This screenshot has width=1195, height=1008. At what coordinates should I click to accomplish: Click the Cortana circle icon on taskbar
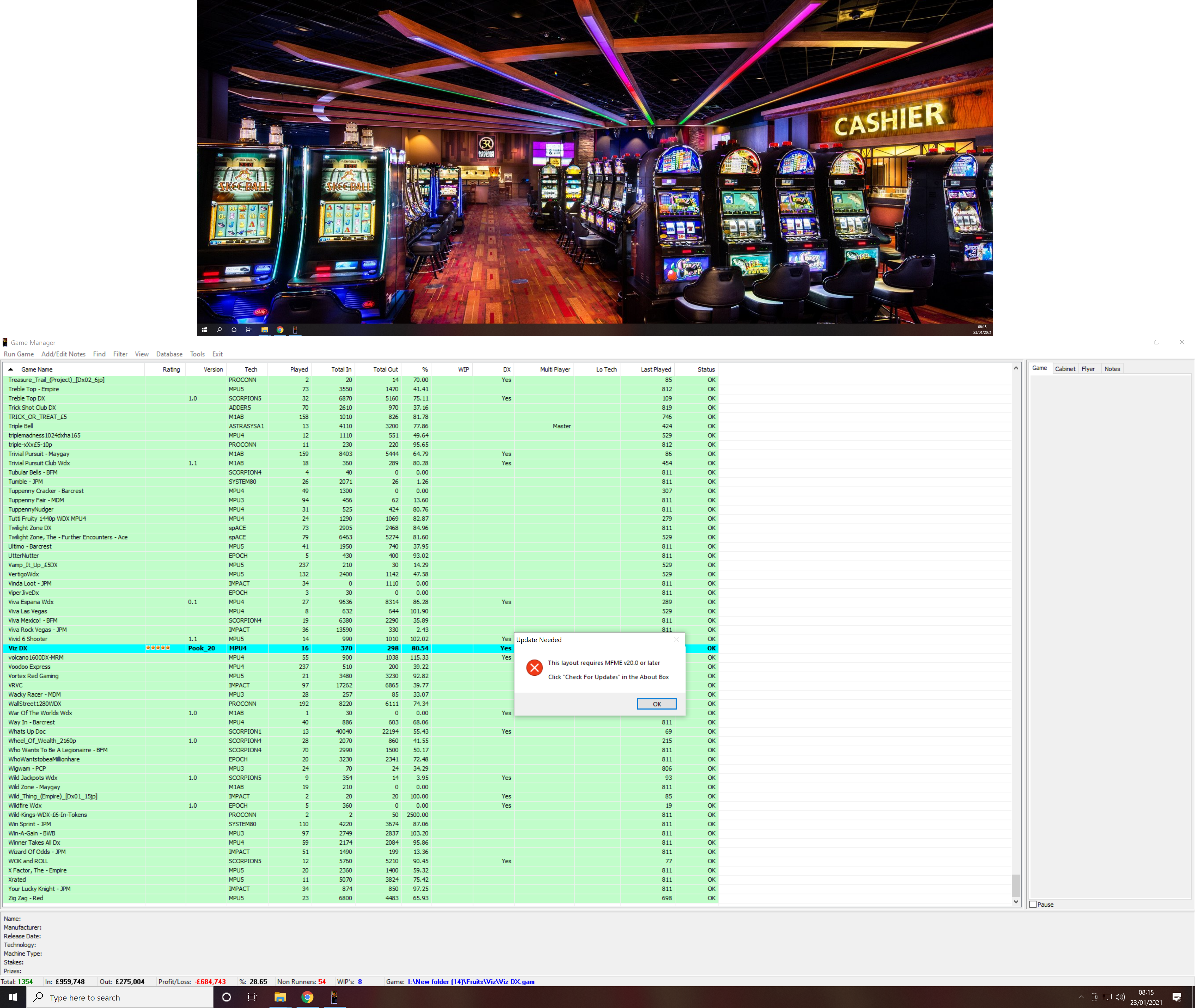pos(226,997)
